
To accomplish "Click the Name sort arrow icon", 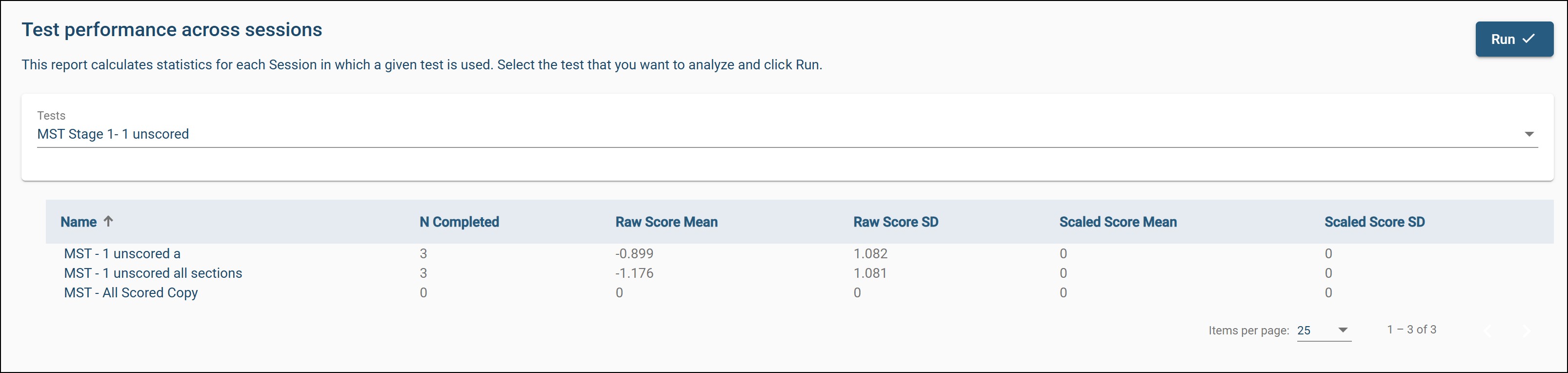I will (x=108, y=221).
